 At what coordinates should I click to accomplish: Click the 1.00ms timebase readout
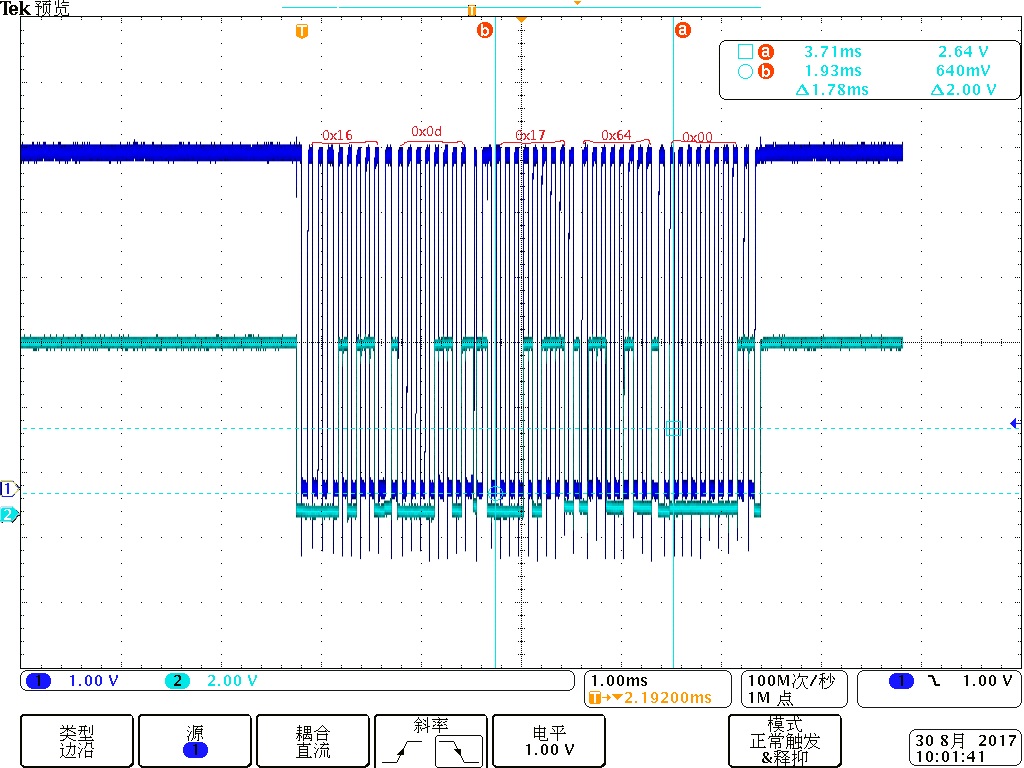[x=618, y=681]
